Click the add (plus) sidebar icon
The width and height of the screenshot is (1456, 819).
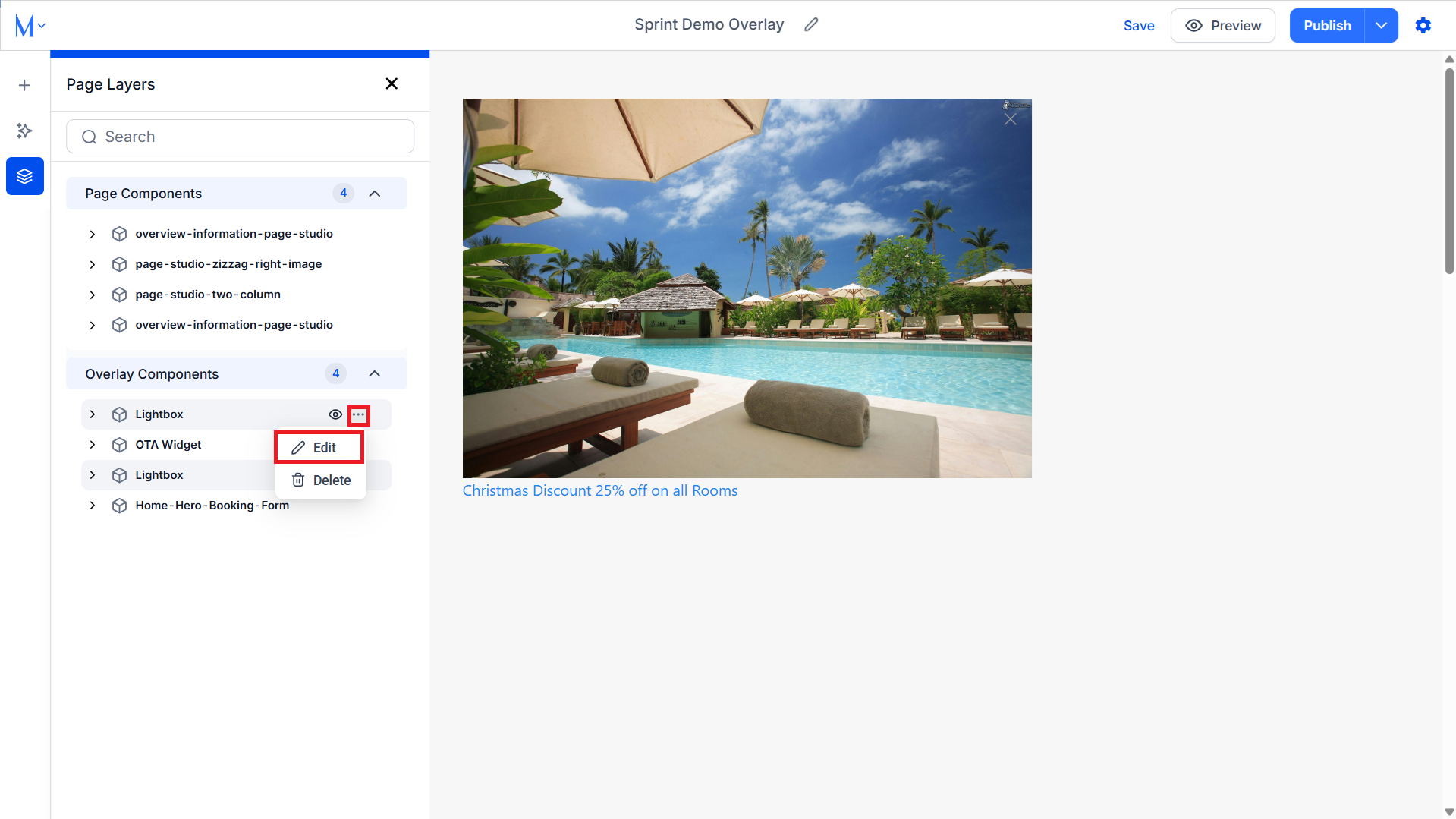tap(24, 85)
